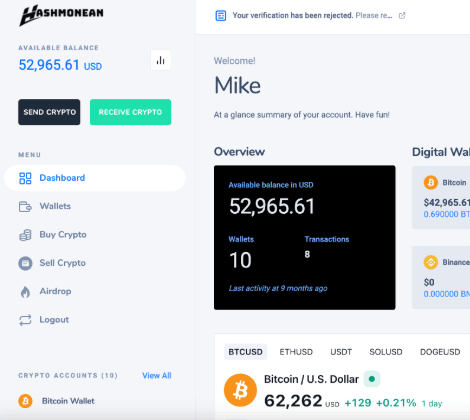Click the green market status dot indicator
This screenshot has height=420, width=470.
(372, 379)
